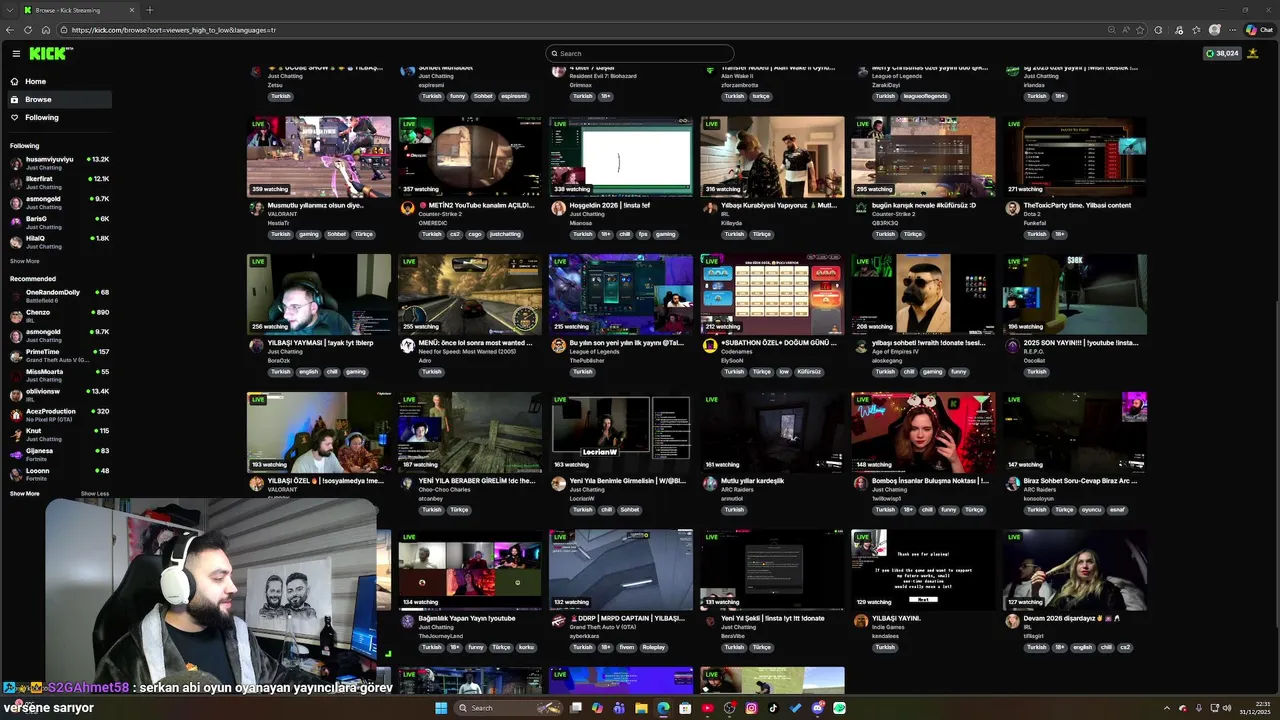Click "TheToxicParty time. Yilbasi content" title
Image resolution: width=1280 pixels, height=720 pixels.
[x=1077, y=205]
